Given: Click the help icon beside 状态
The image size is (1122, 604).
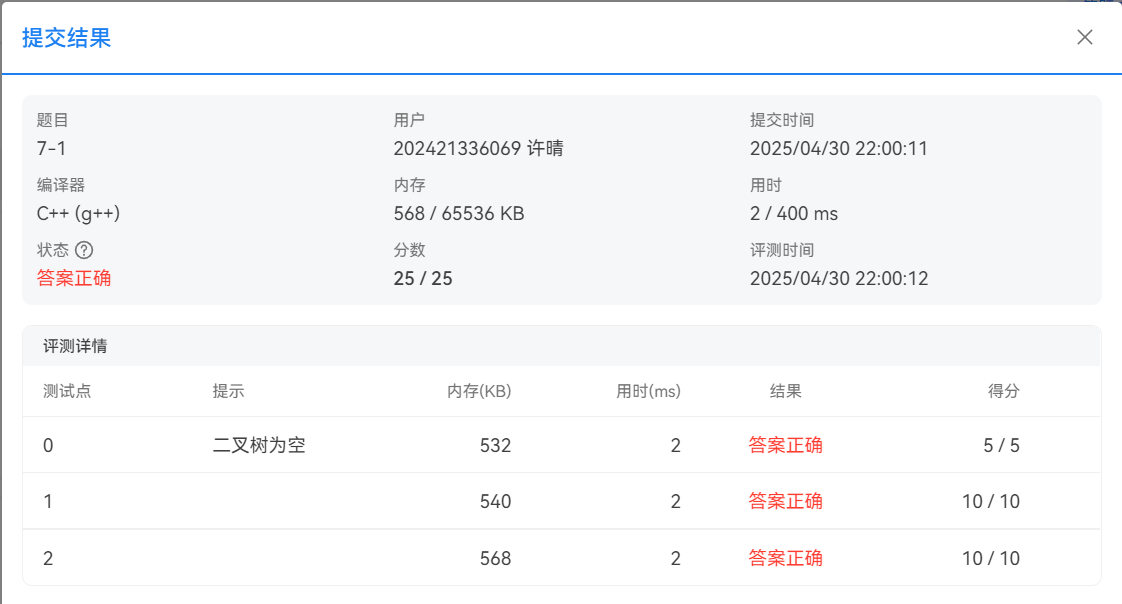Looking at the screenshot, I should pos(84,250).
